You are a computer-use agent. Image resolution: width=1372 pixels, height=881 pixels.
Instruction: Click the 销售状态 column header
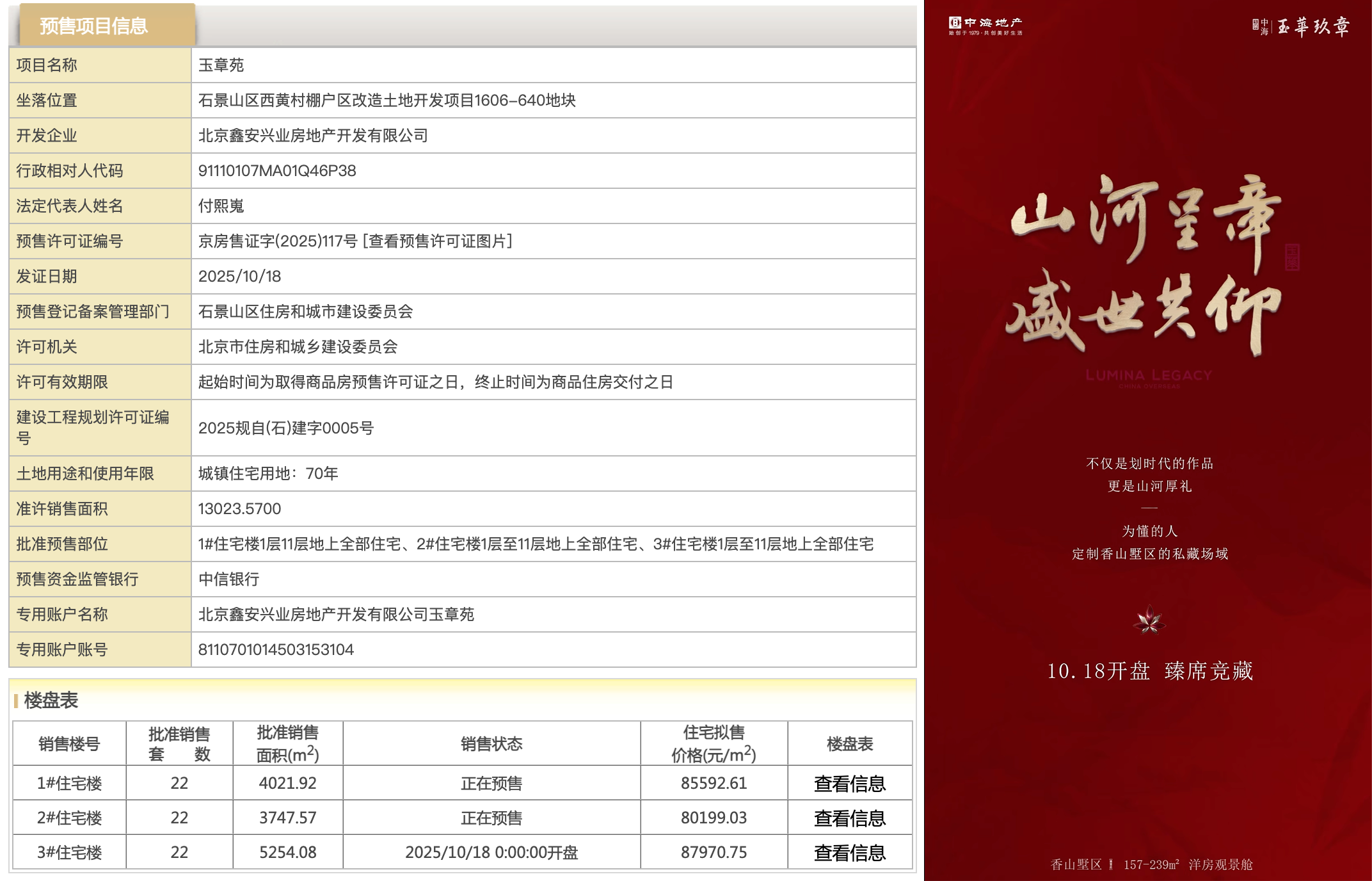tap(491, 744)
